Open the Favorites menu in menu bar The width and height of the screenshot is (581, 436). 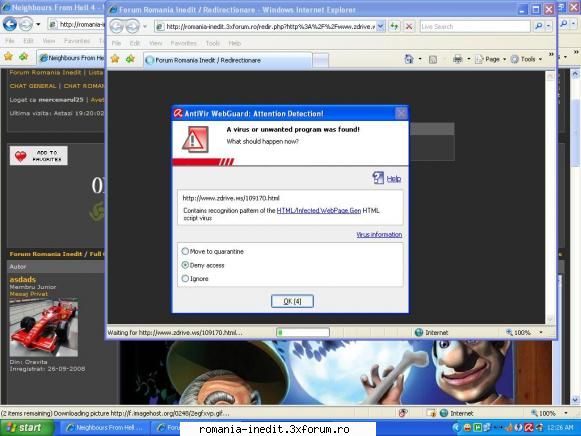coord(183,43)
